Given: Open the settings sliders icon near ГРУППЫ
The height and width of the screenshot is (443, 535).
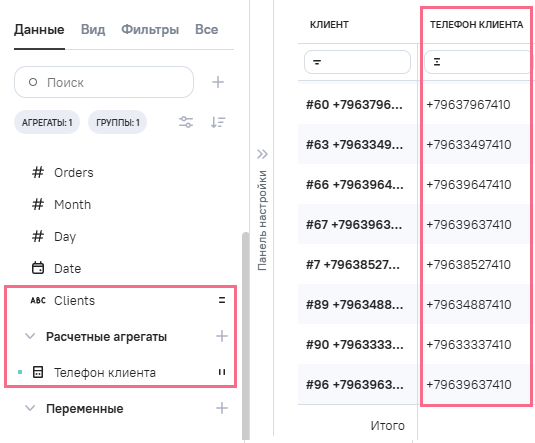Looking at the screenshot, I should (186, 122).
